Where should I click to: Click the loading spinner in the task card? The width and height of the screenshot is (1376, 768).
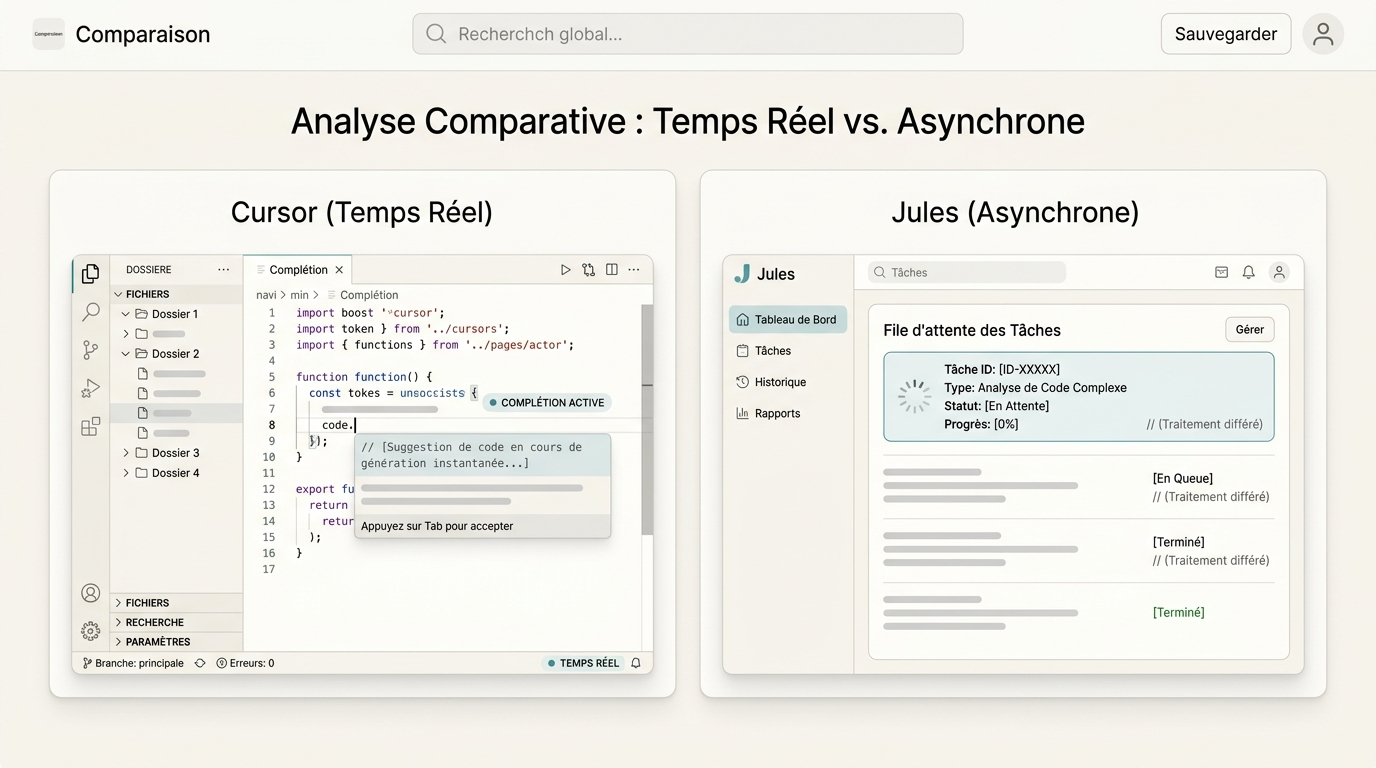[914, 396]
